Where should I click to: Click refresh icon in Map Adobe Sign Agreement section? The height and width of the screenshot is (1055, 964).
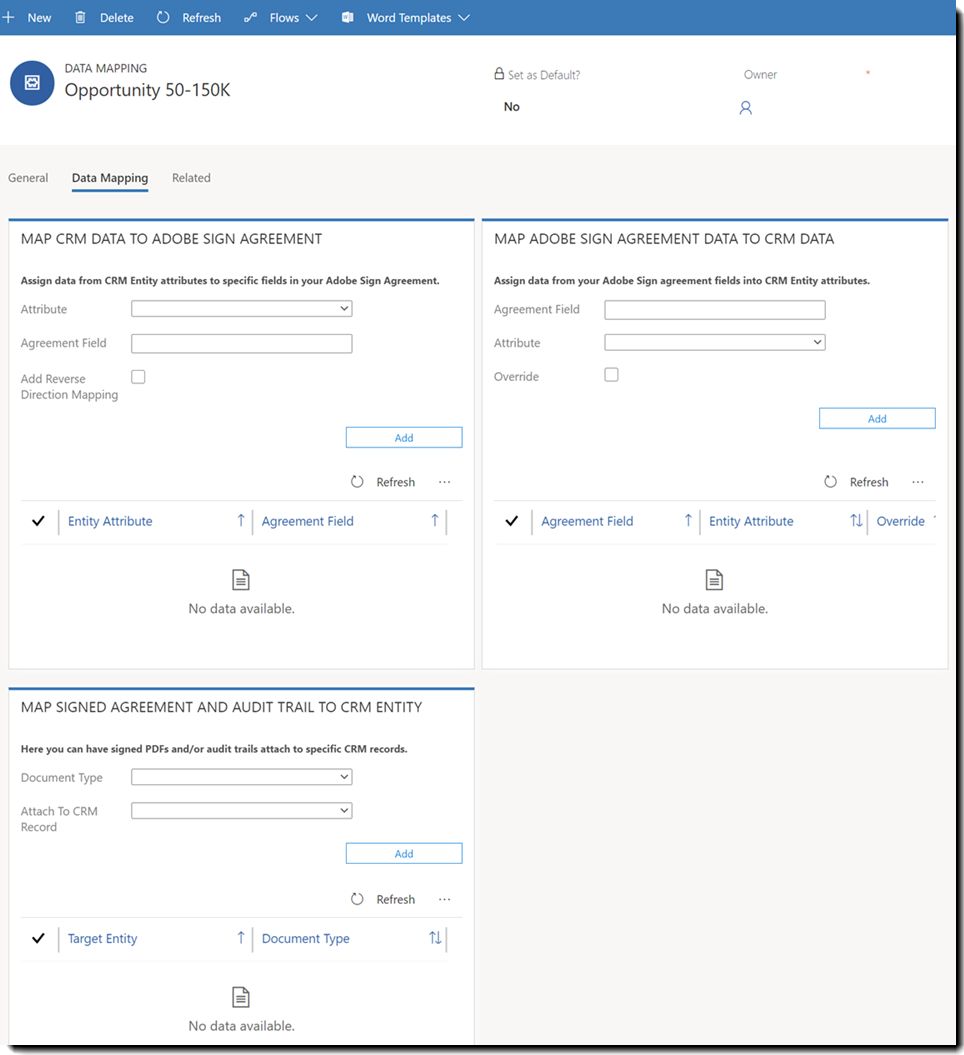click(x=831, y=482)
